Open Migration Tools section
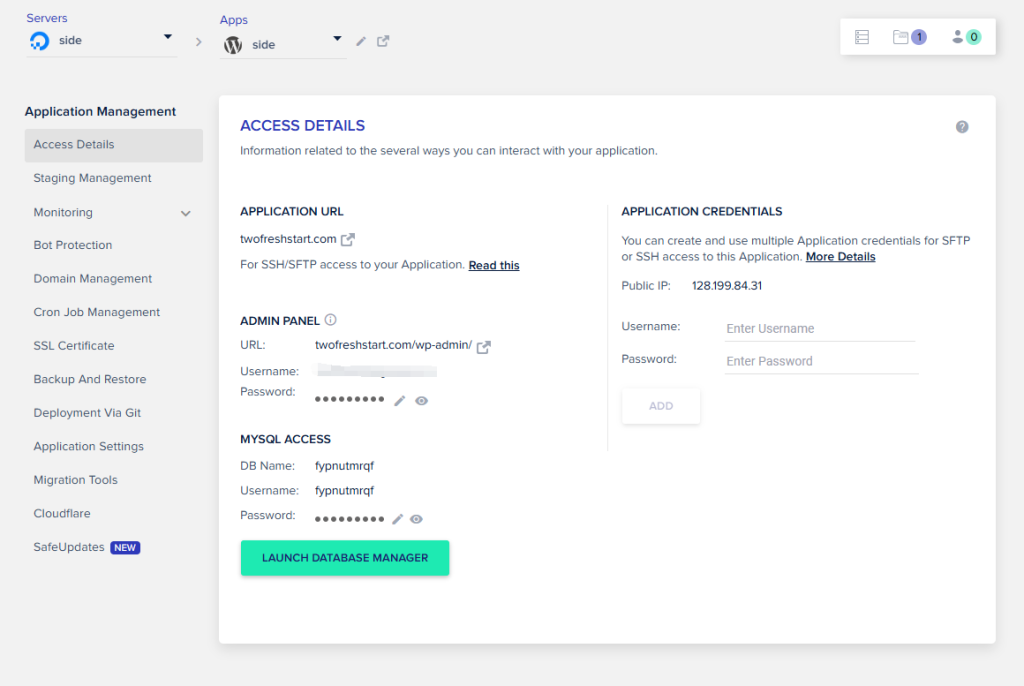This screenshot has width=1024, height=686. click(75, 480)
